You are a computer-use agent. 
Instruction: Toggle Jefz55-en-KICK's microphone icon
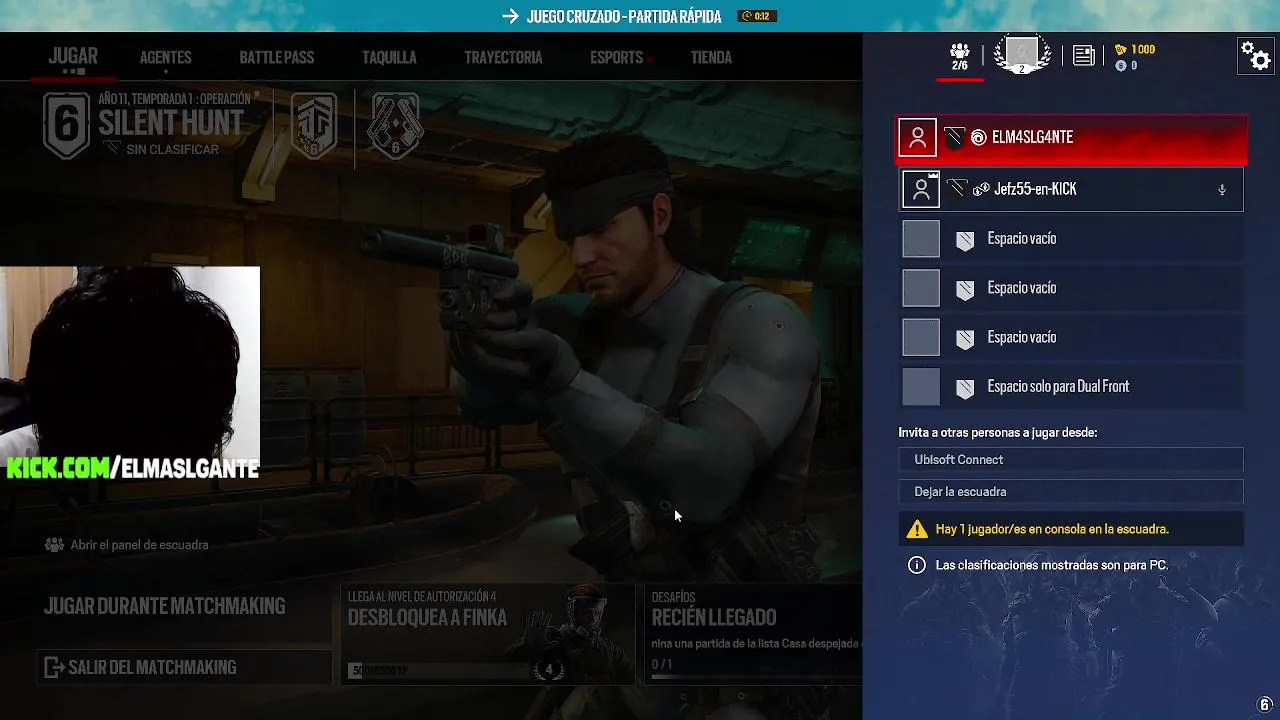pyautogui.click(x=1221, y=190)
